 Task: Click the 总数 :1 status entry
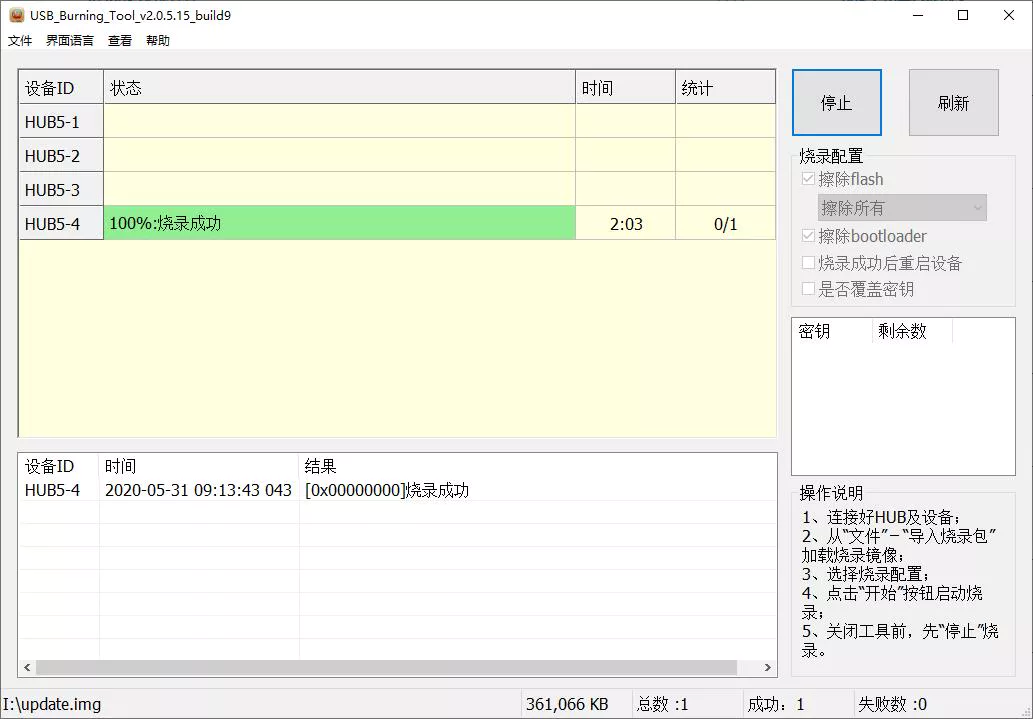tap(662, 705)
